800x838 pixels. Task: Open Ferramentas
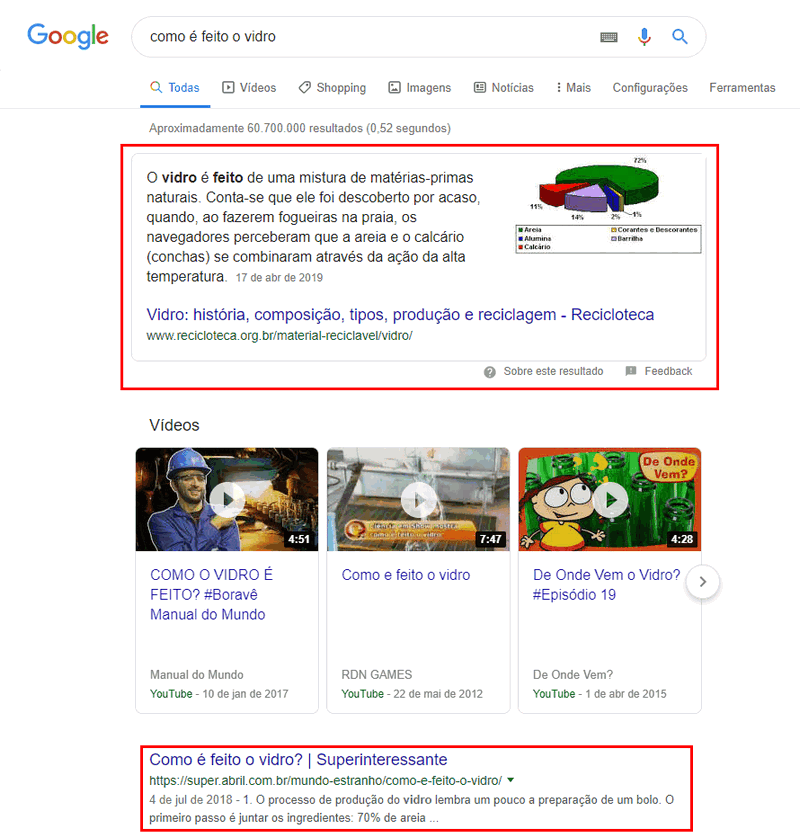[742, 88]
